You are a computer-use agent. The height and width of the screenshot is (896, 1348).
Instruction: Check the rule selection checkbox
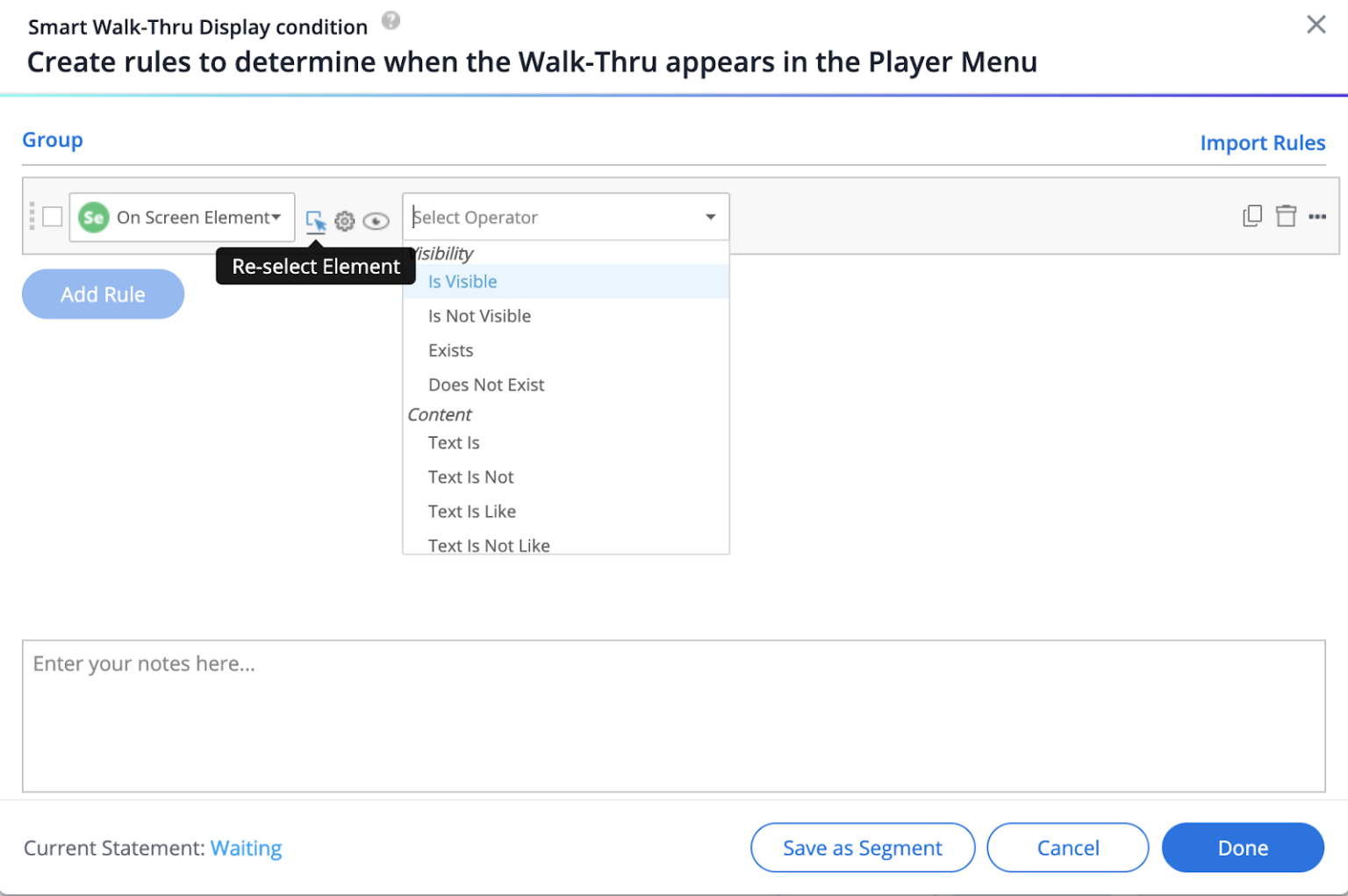click(52, 217)
